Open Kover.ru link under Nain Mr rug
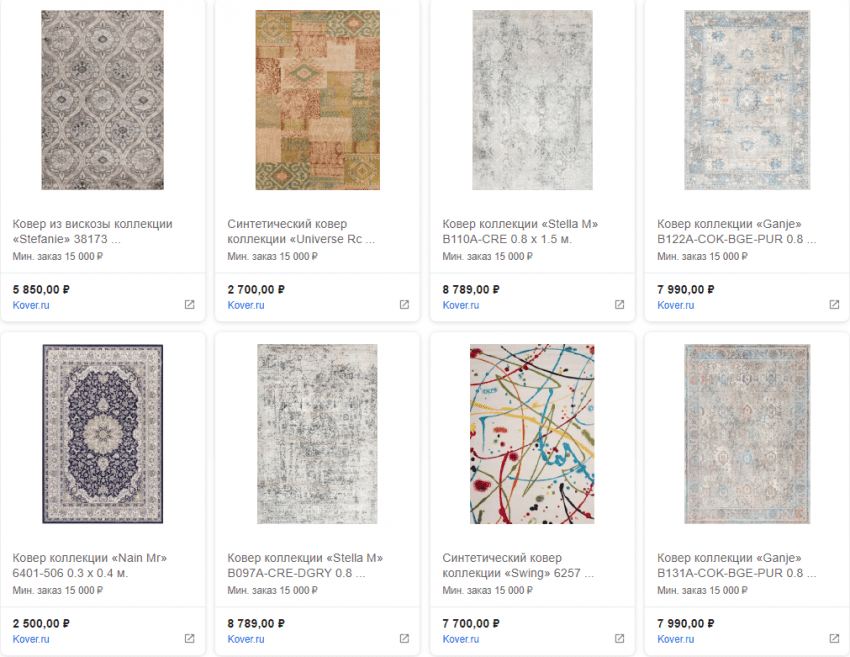The height and width of the screenshot is (657, 850). (x=31, y=639)
